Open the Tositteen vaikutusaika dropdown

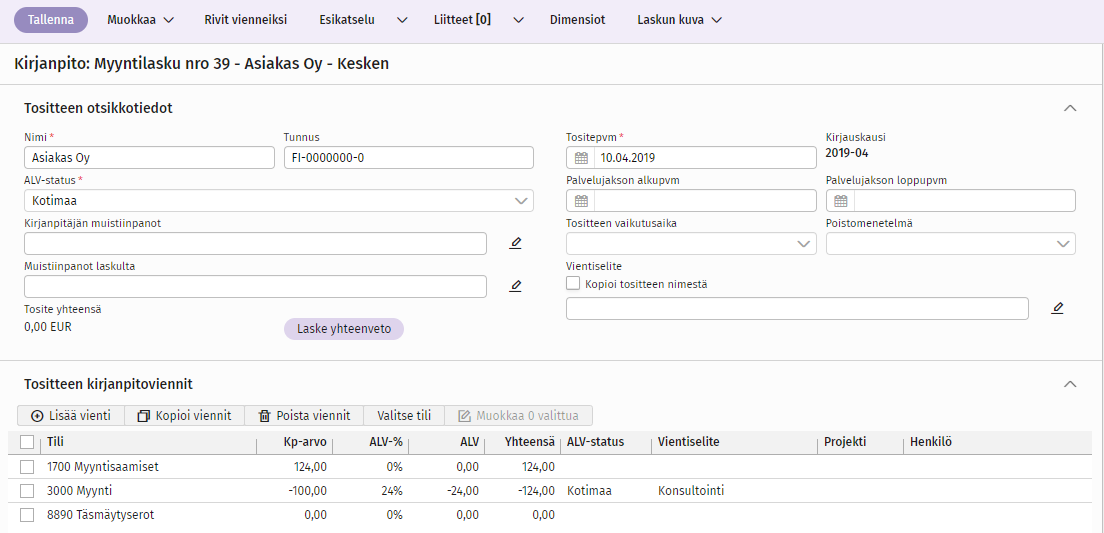point(691,244)
